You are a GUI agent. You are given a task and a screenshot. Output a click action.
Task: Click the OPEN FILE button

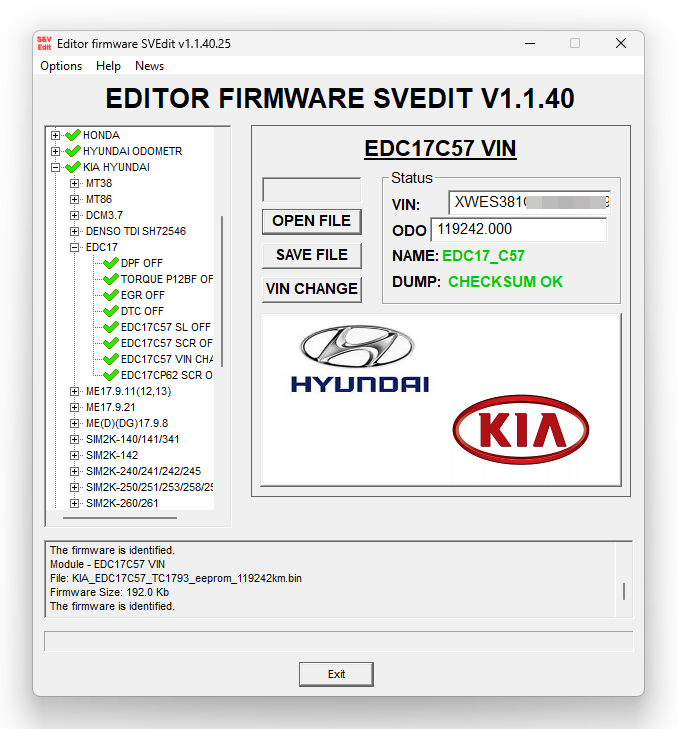tap(312, 221)
